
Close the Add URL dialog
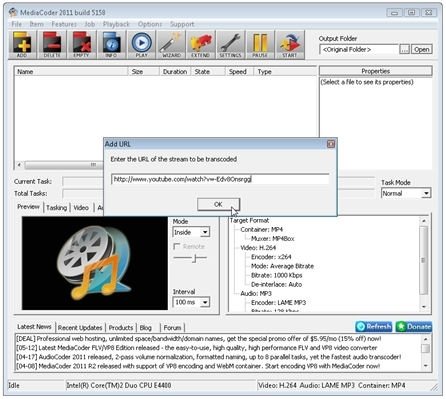(331, 144)
